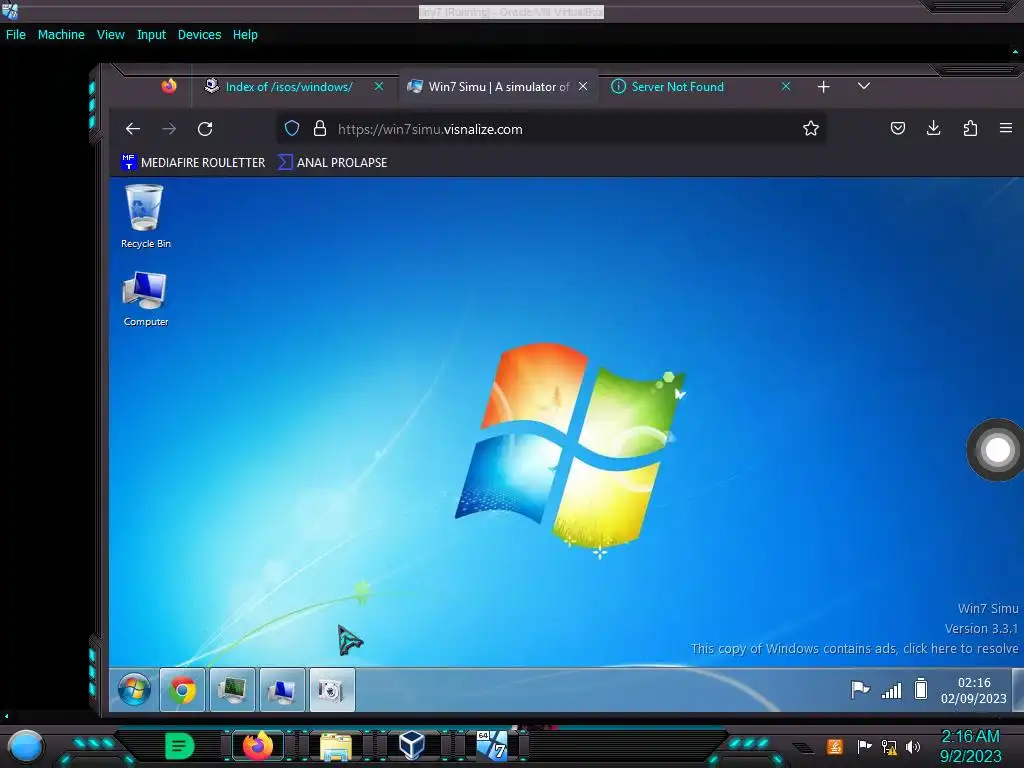Open the VirtualBox Help menu
The image size is (1024, 768).
click(245, 35)
